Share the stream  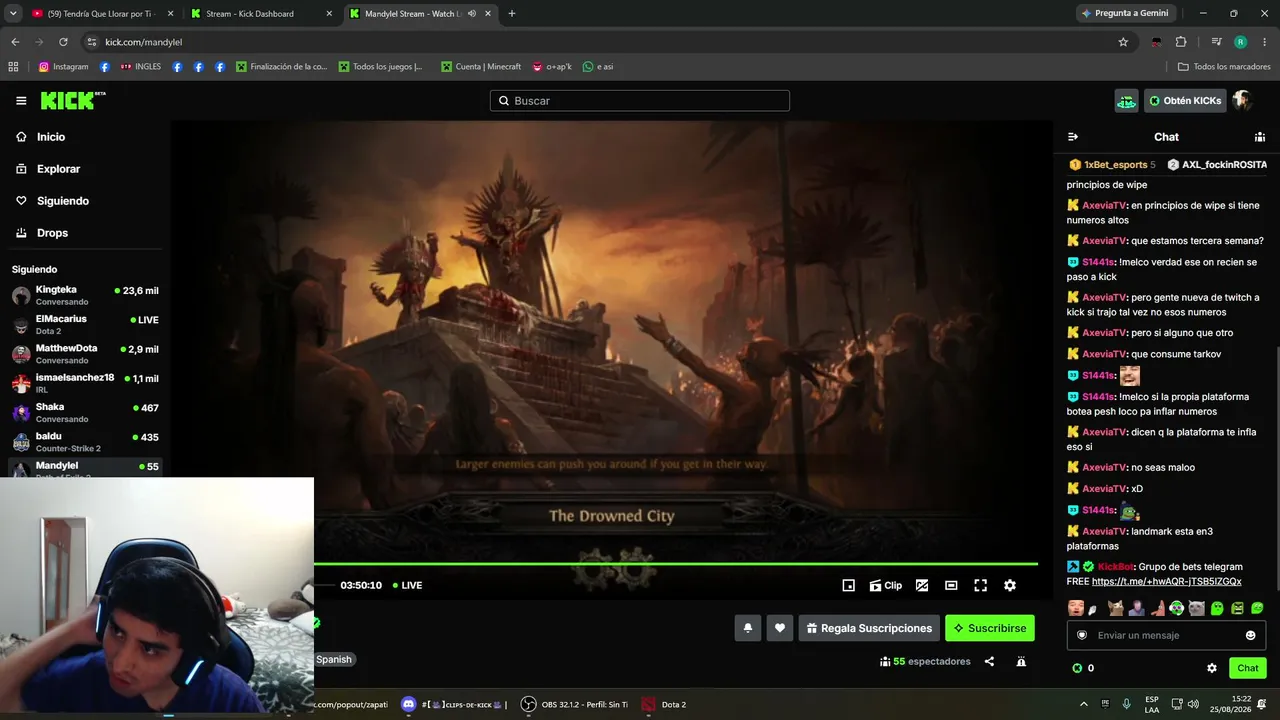(989, 661)
